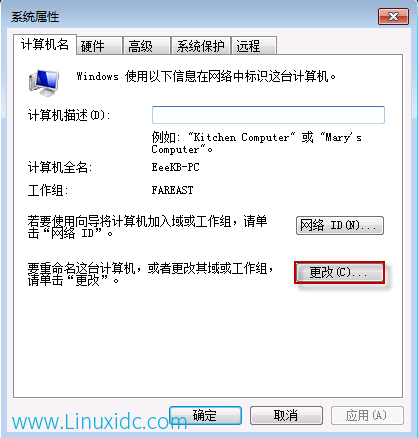Close the 系统属性 dialog with X
This screenshot has height=438, width=418.
(x=393, y=16)
